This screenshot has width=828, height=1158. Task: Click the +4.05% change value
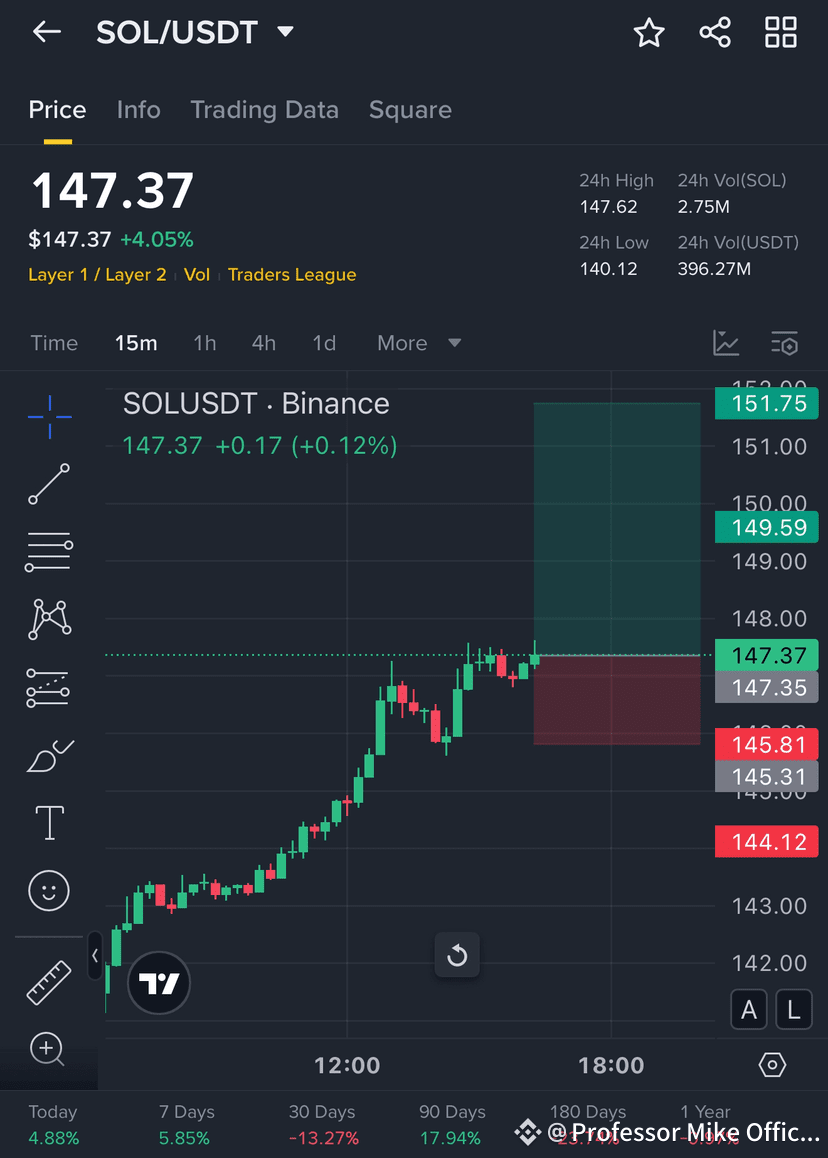pyautogui.click(x=157, y=239)
